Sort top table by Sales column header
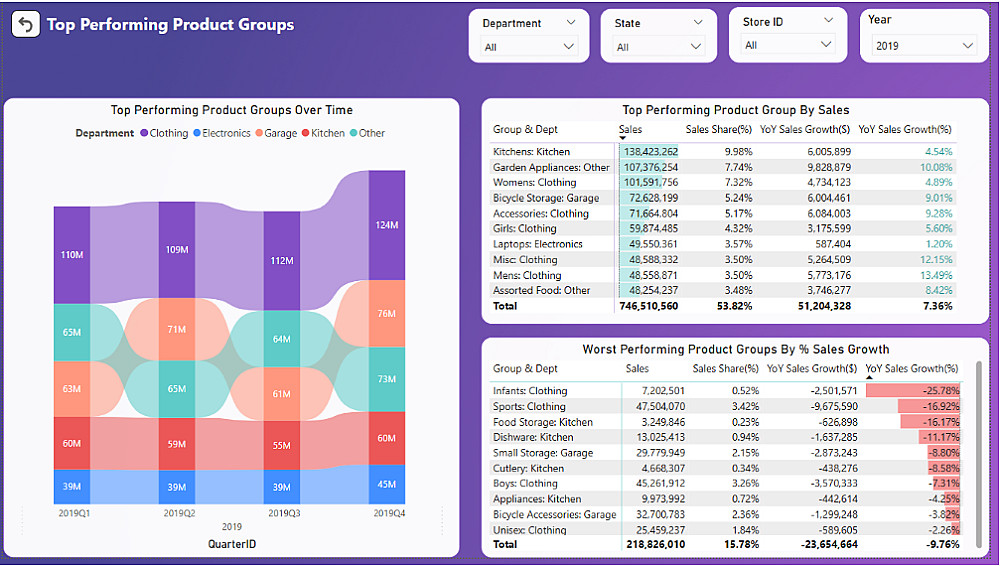Image resolution: width=1000 pixels, height=566 pixels. [x=630, y=130]
